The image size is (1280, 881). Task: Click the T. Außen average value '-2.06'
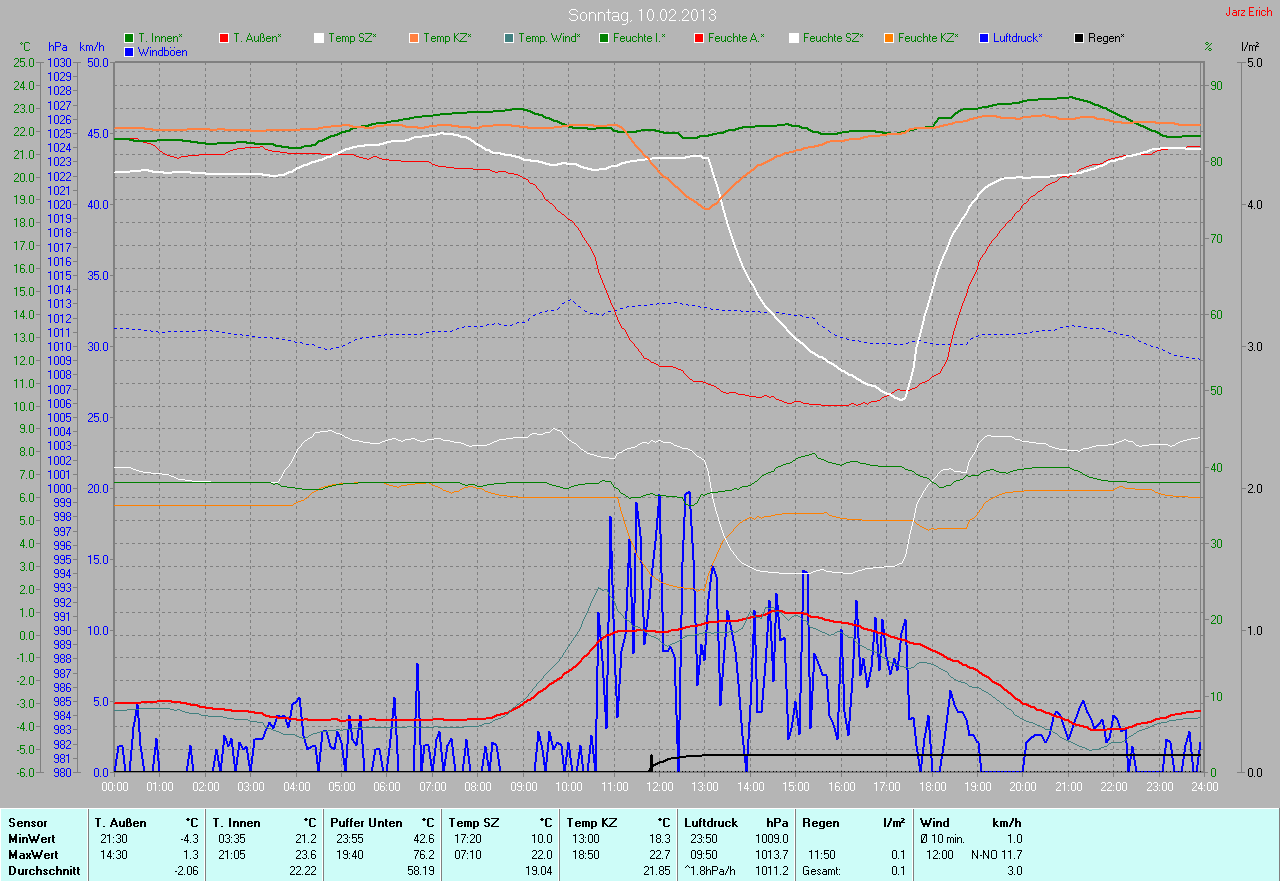(x=185, y=871)
